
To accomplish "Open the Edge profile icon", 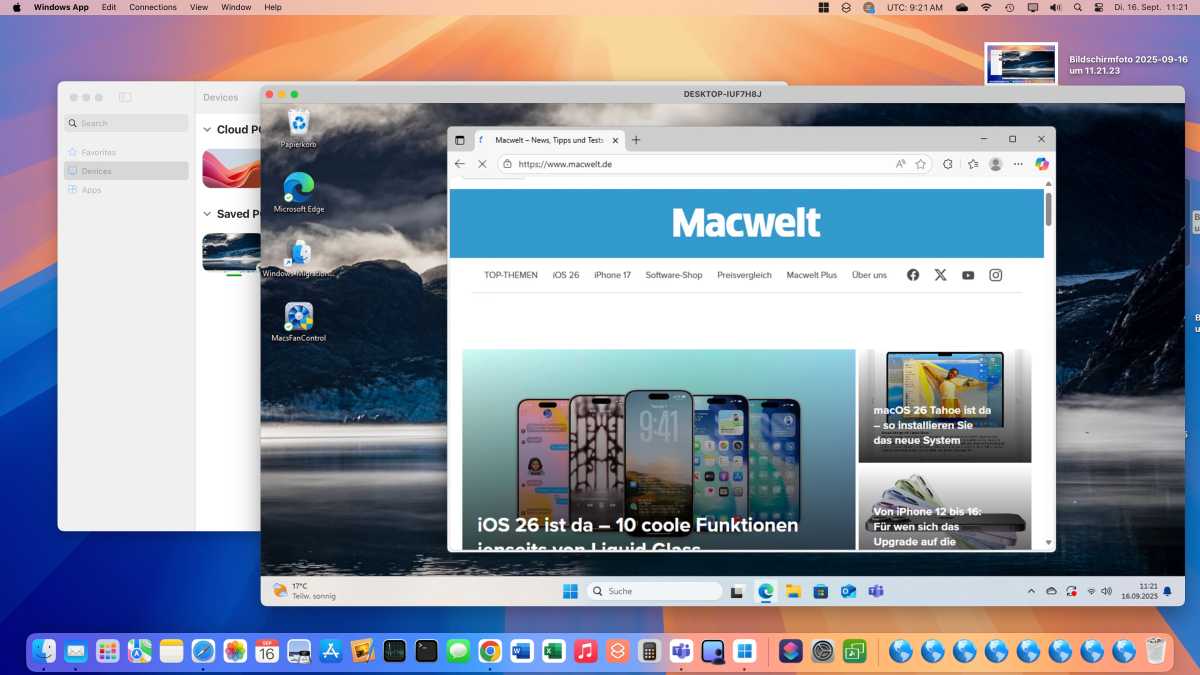I will pos(994,163).
